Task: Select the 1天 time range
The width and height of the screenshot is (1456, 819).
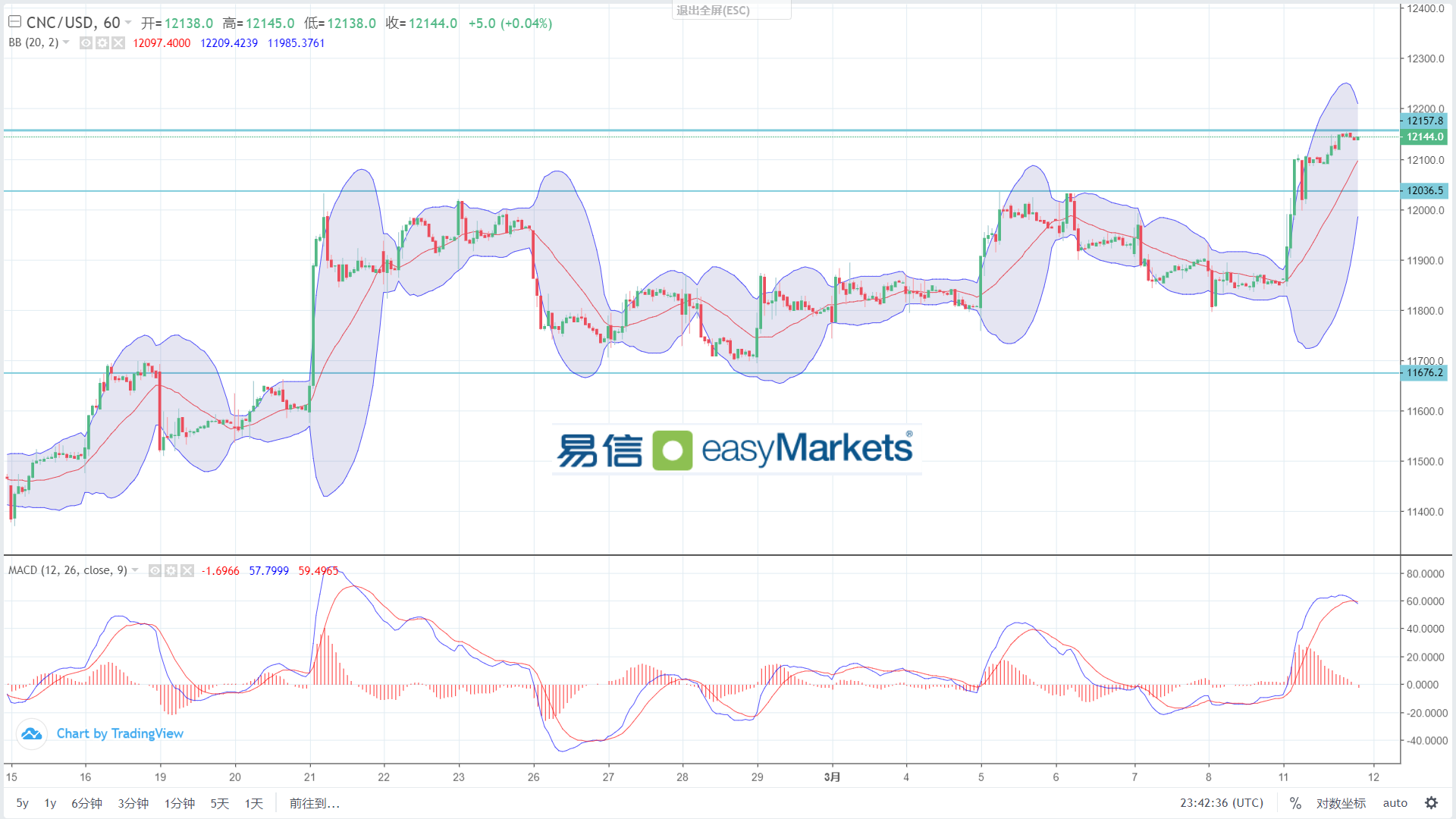Action: click(x=253, y=803)
